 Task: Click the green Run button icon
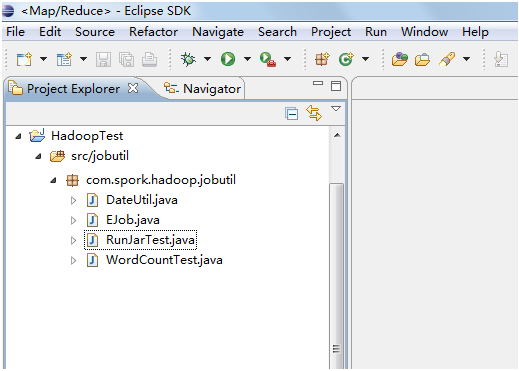(228, 59)
